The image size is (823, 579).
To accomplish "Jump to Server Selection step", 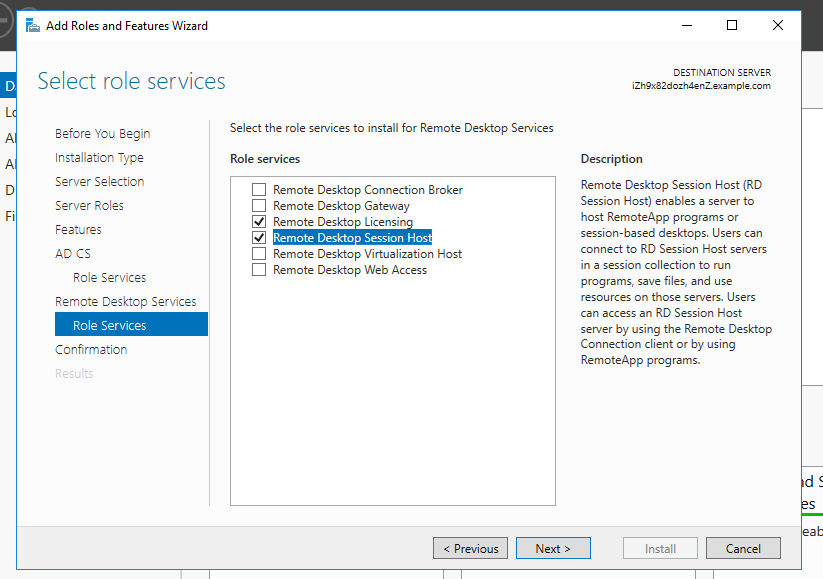I will point(100,182).
